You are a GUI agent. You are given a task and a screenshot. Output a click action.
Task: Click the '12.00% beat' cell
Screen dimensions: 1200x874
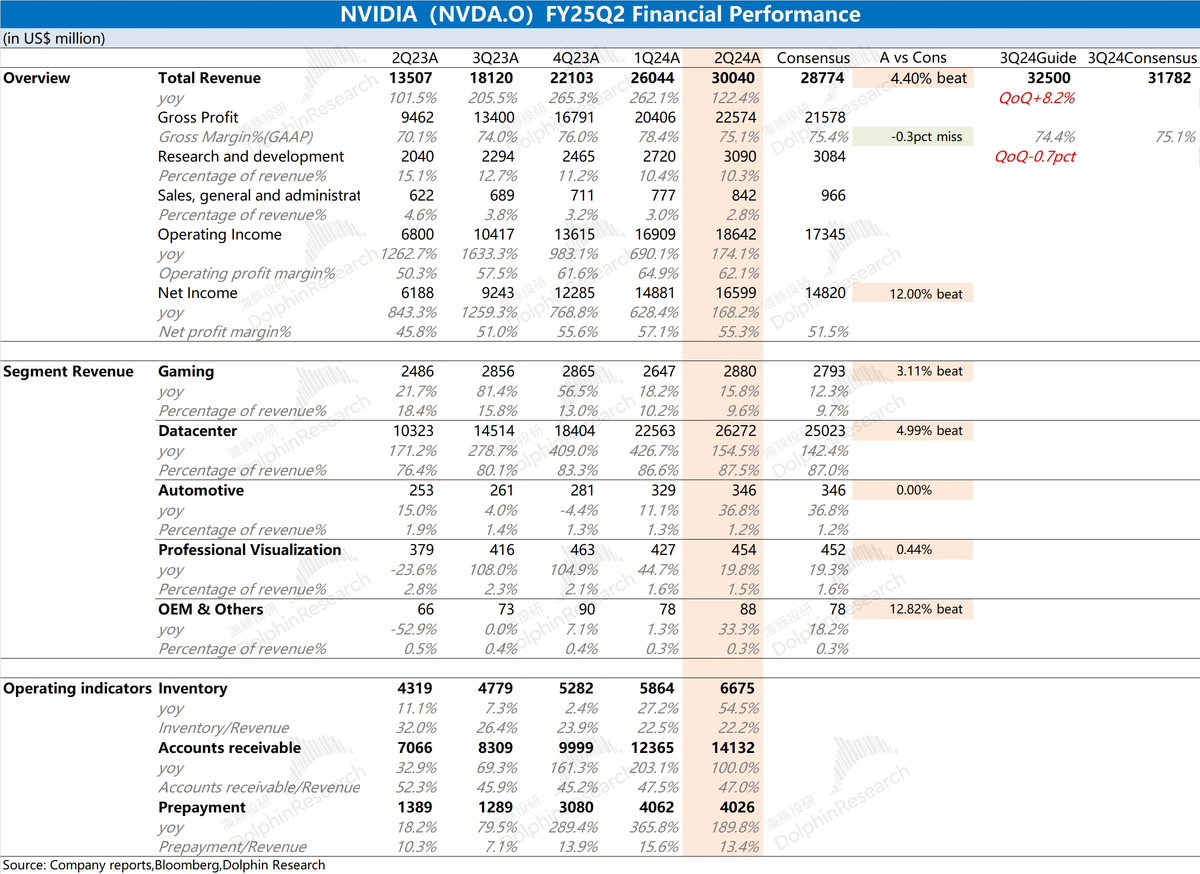click(913, 293)
